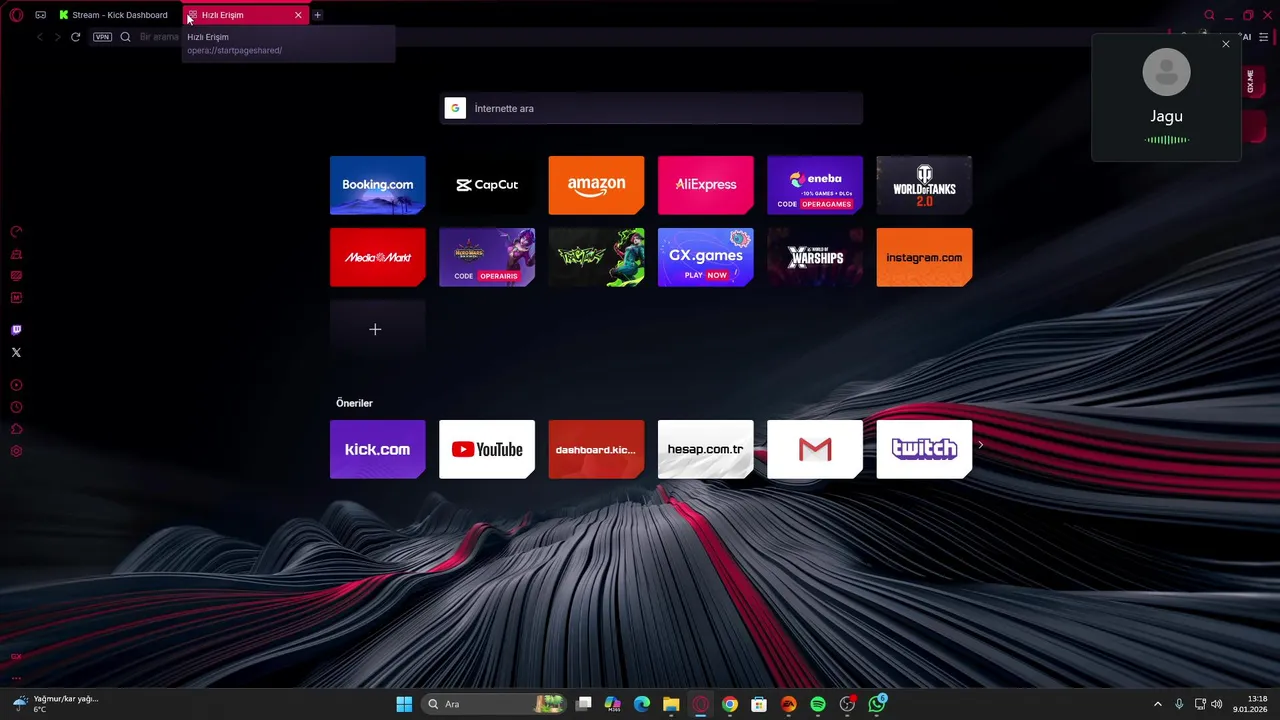Toggle the VPN badge in address bar
The width and height of the screenshot is (1280, 720).
(x=102, y=37)
